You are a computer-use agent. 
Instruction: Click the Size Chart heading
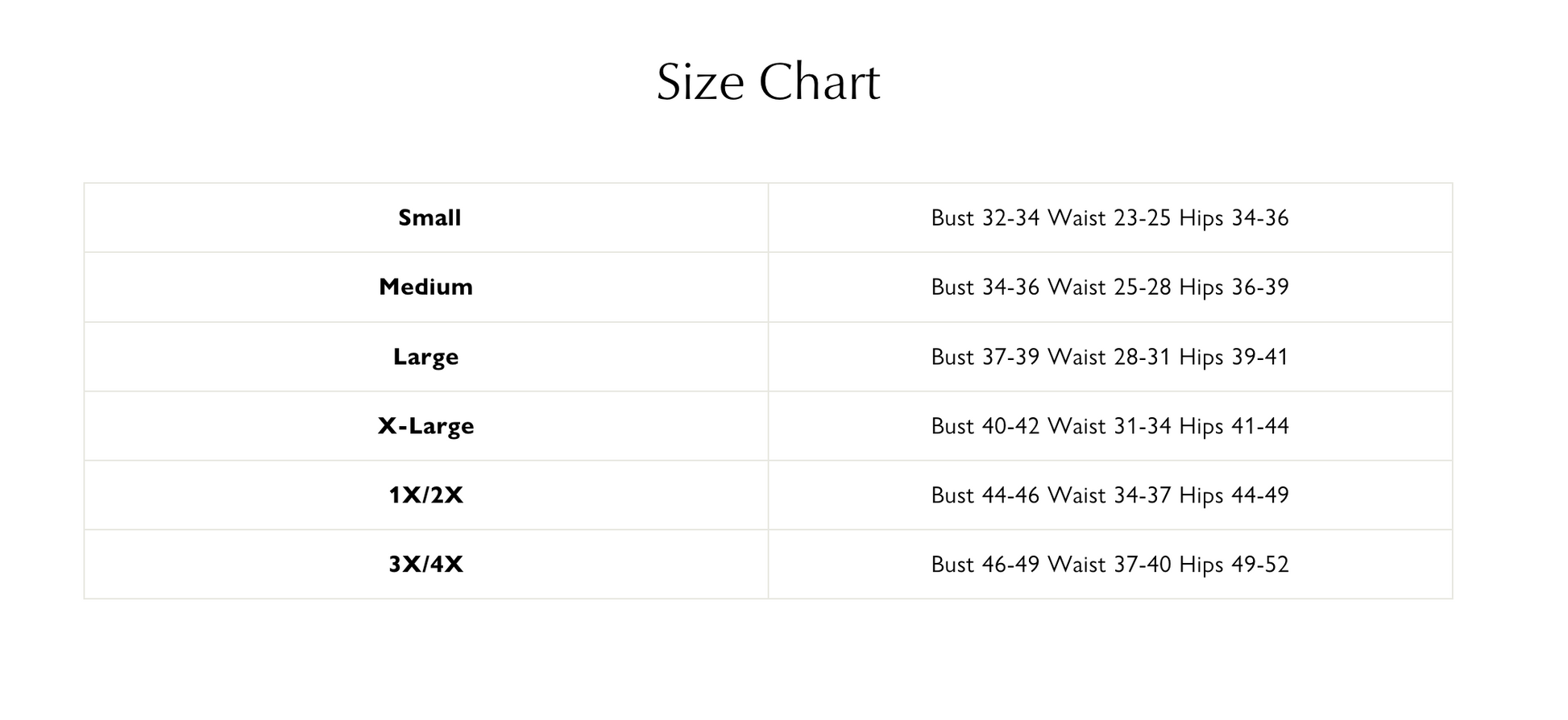[x=768, y=82]
